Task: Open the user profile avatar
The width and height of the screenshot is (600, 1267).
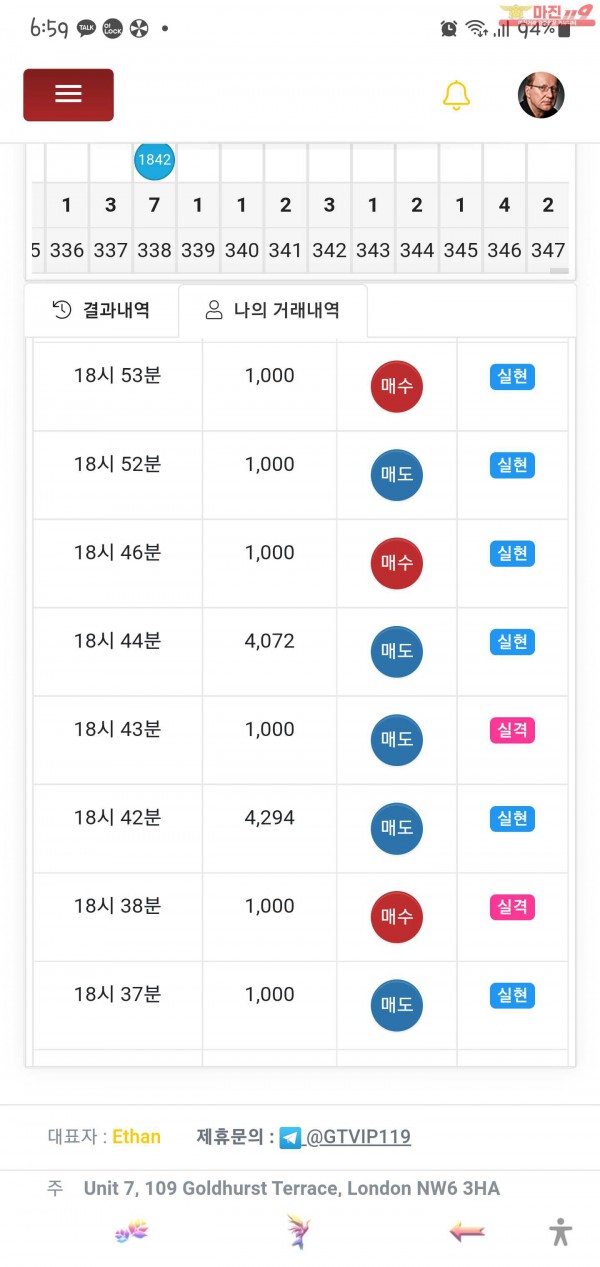Action: (541, 95)
